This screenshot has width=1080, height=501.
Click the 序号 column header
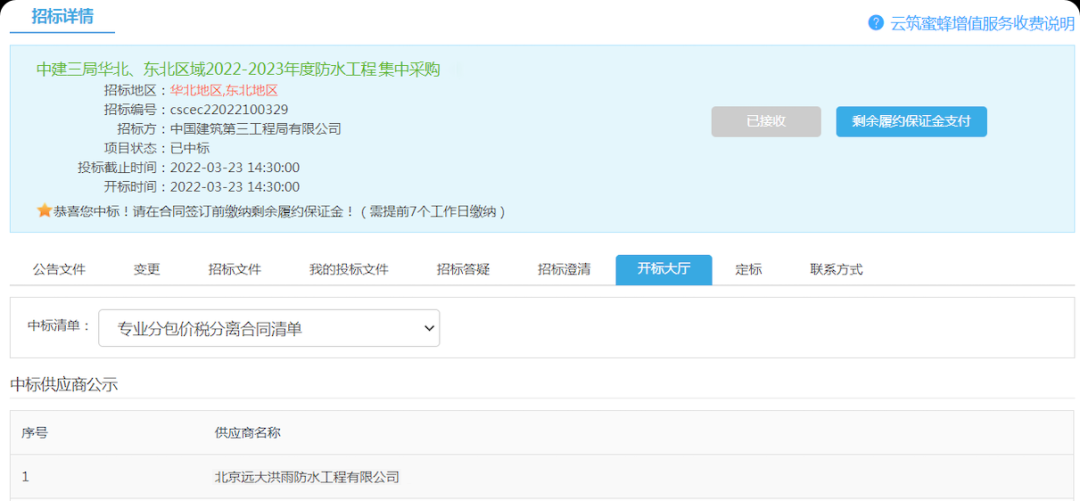[x=34, y=433]
